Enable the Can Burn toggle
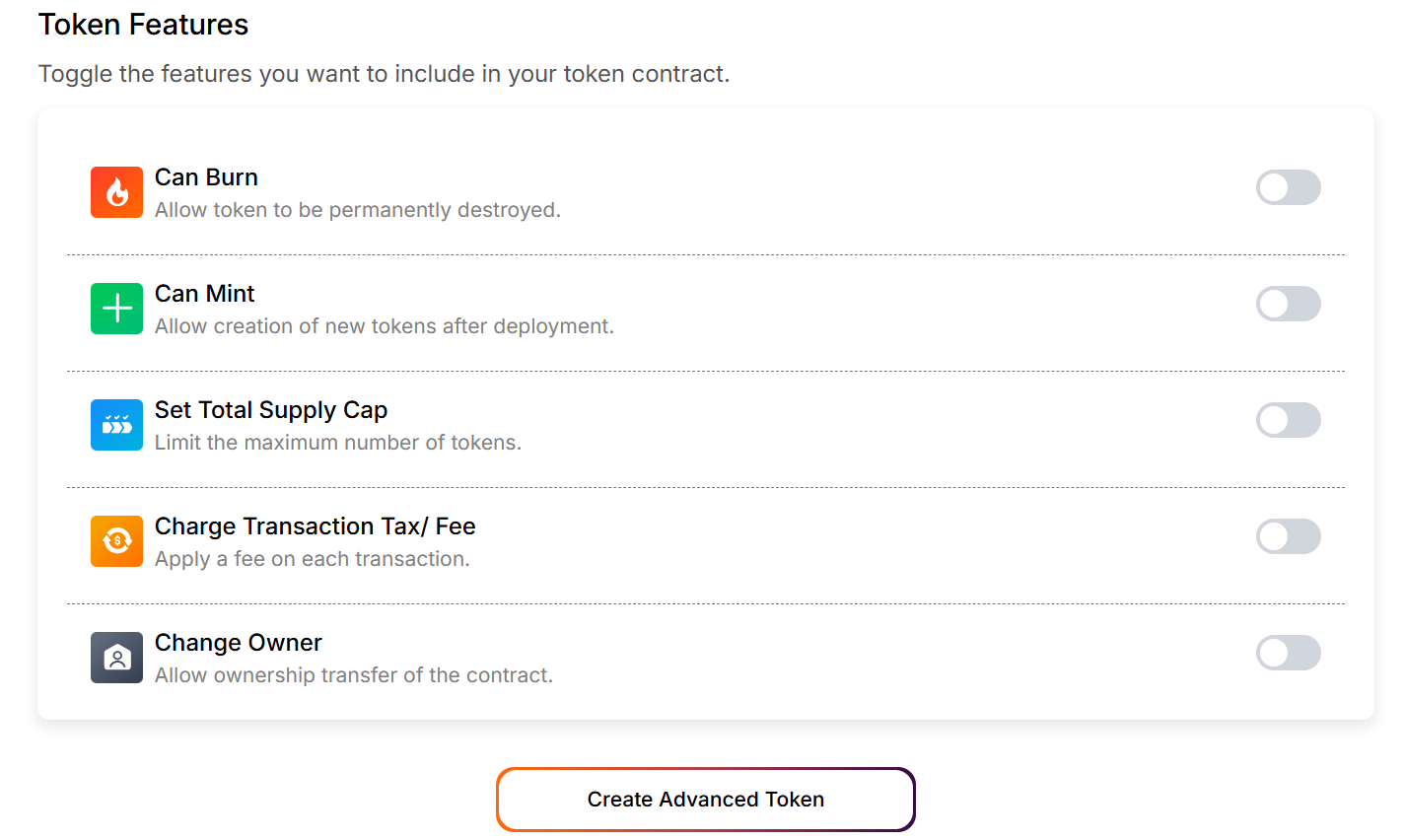 (x=1288, y=187)
